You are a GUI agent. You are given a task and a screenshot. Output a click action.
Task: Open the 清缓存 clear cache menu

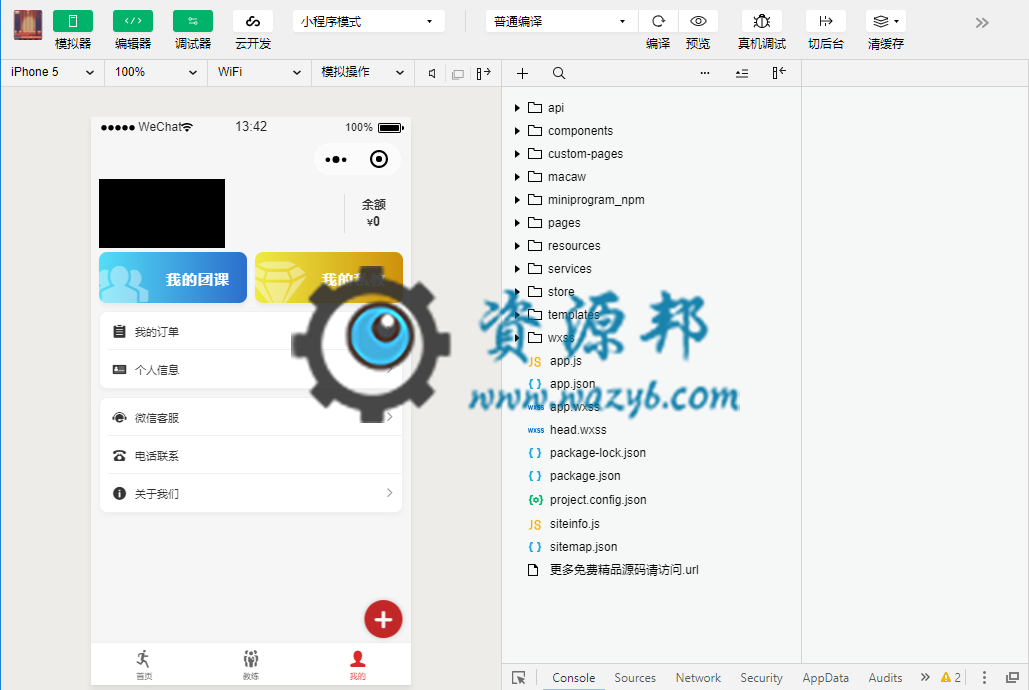pos(886,21)
